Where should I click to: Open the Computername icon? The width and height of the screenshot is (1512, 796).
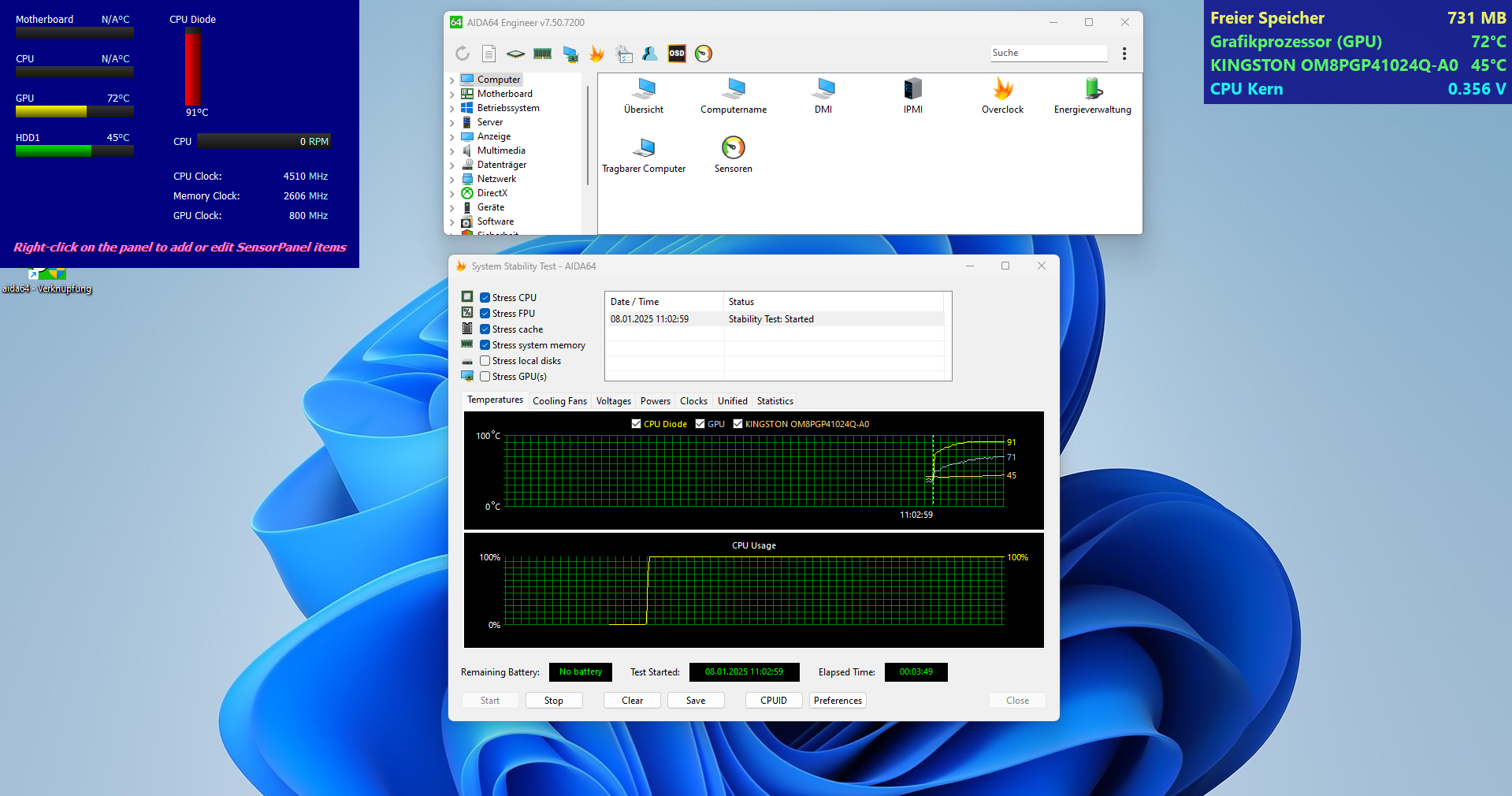coord(734,95)
